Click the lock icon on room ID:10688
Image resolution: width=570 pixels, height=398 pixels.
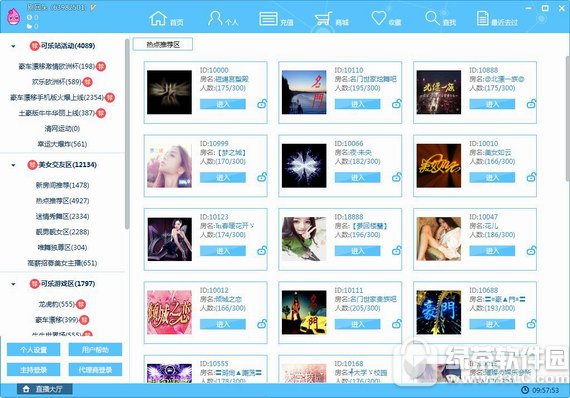tap(531, 323)
